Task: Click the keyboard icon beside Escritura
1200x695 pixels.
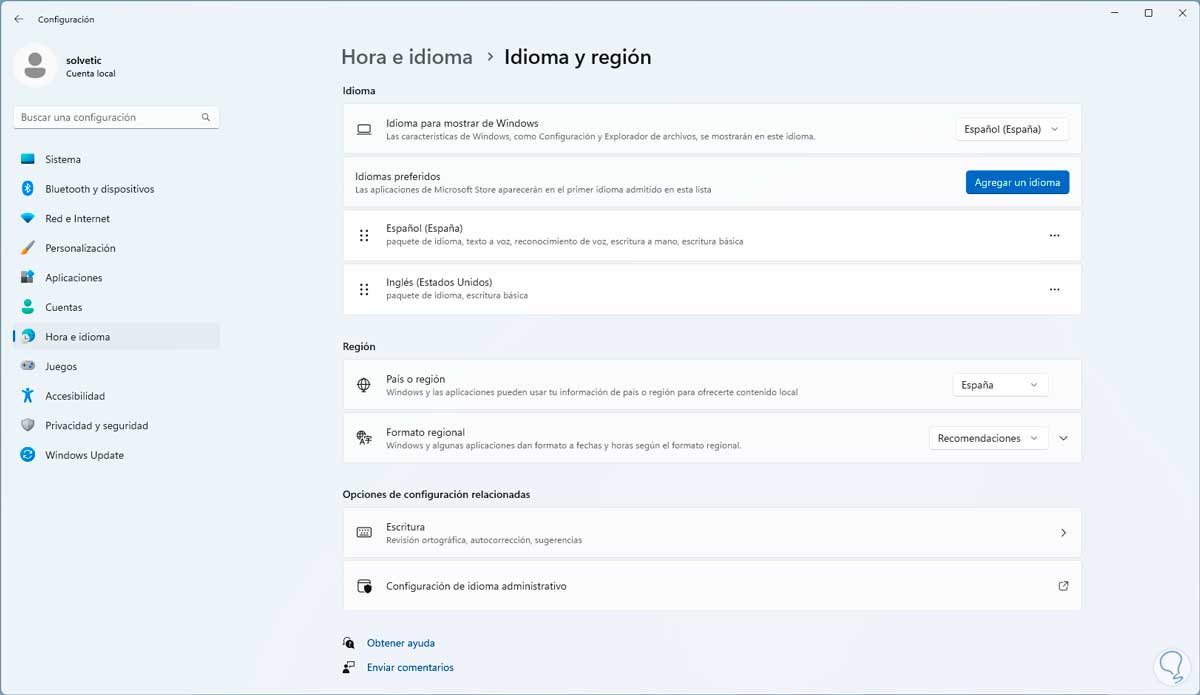Action: click(x=364, y=533)
